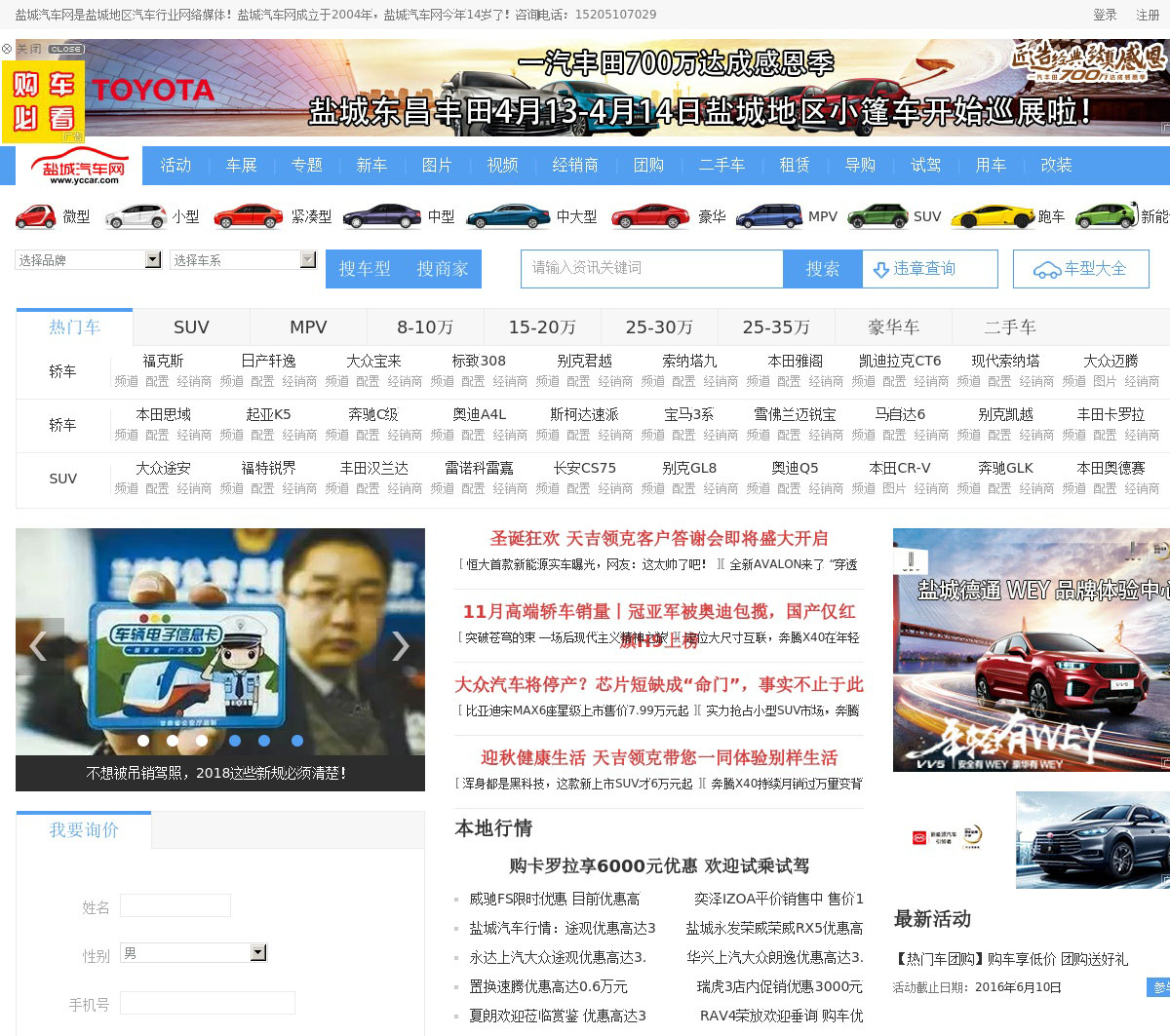Expand the 性别 gender dropdown
The height and width of the screenshot is (1036, 1170).
coord(258,953)
